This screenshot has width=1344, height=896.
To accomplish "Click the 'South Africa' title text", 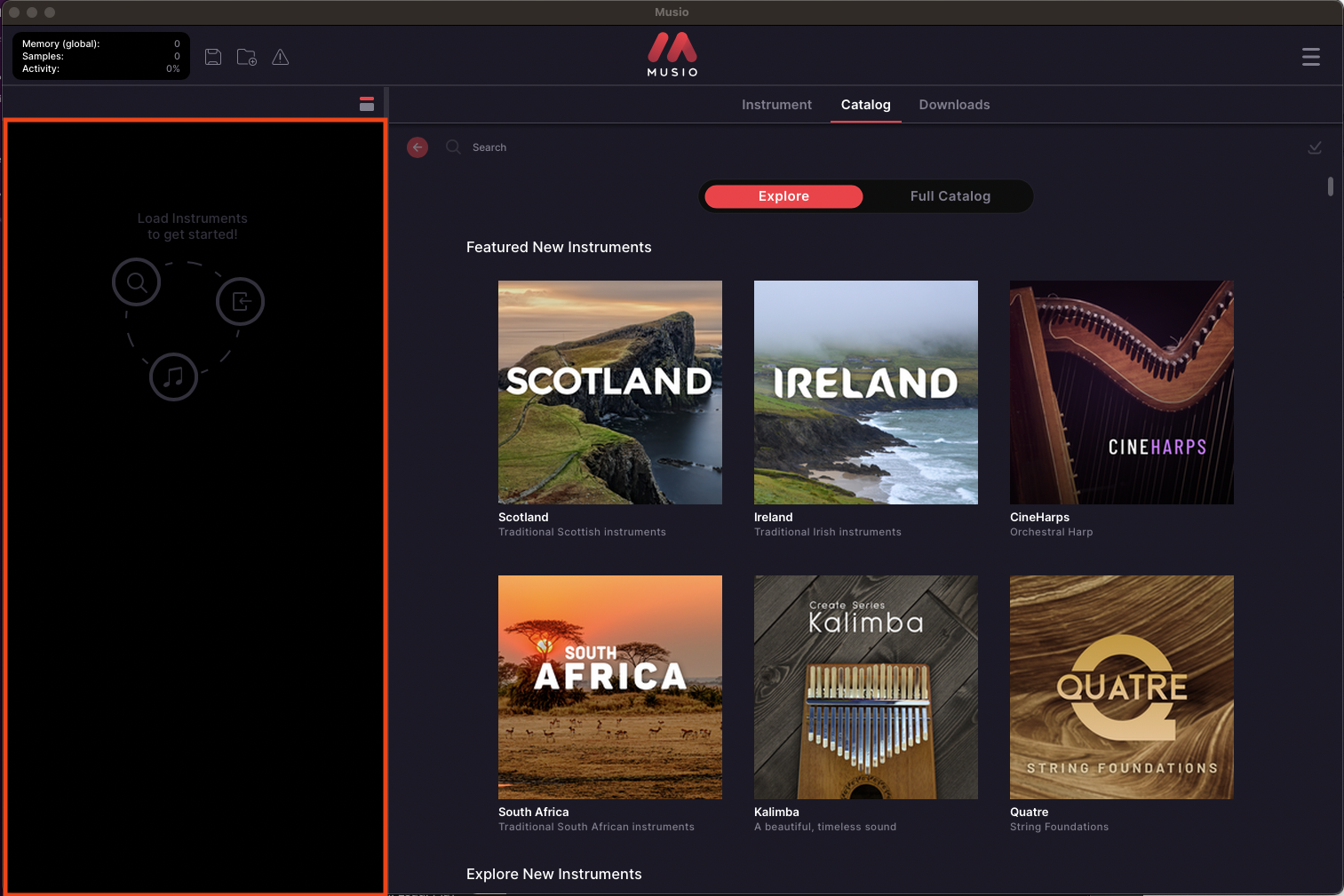I will click(x=534, y=812).
